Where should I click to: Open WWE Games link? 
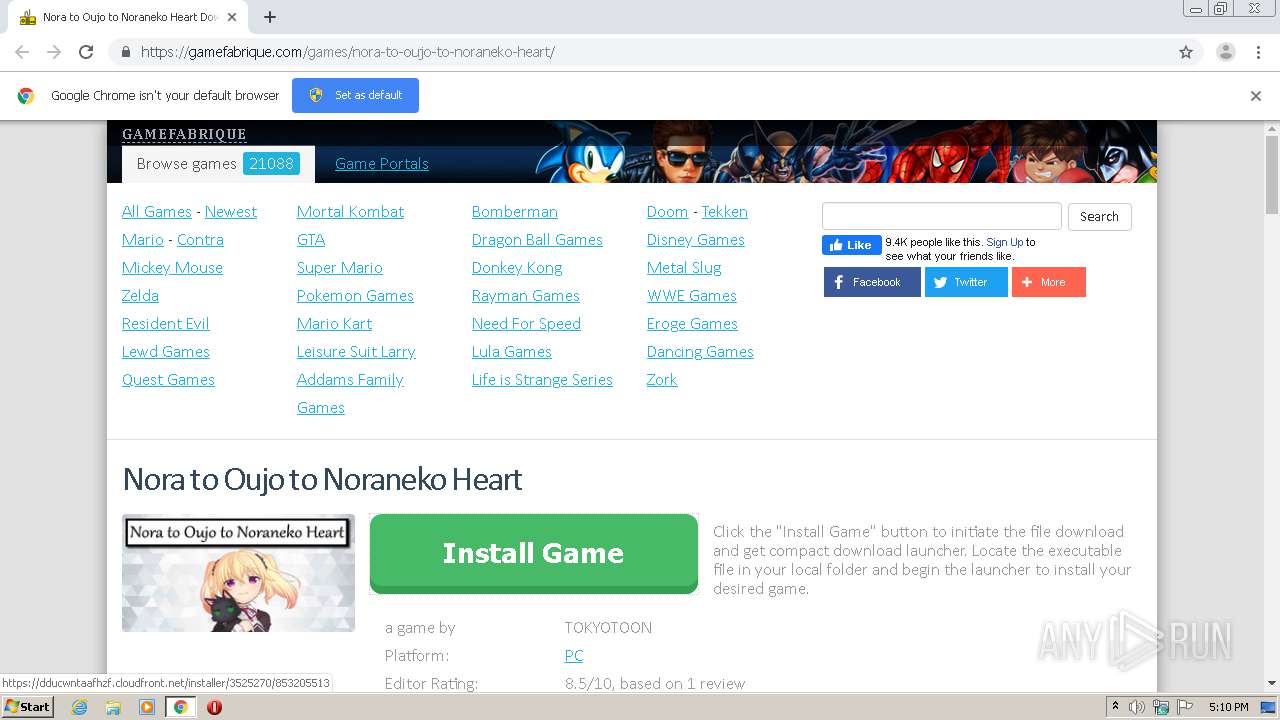692,296
